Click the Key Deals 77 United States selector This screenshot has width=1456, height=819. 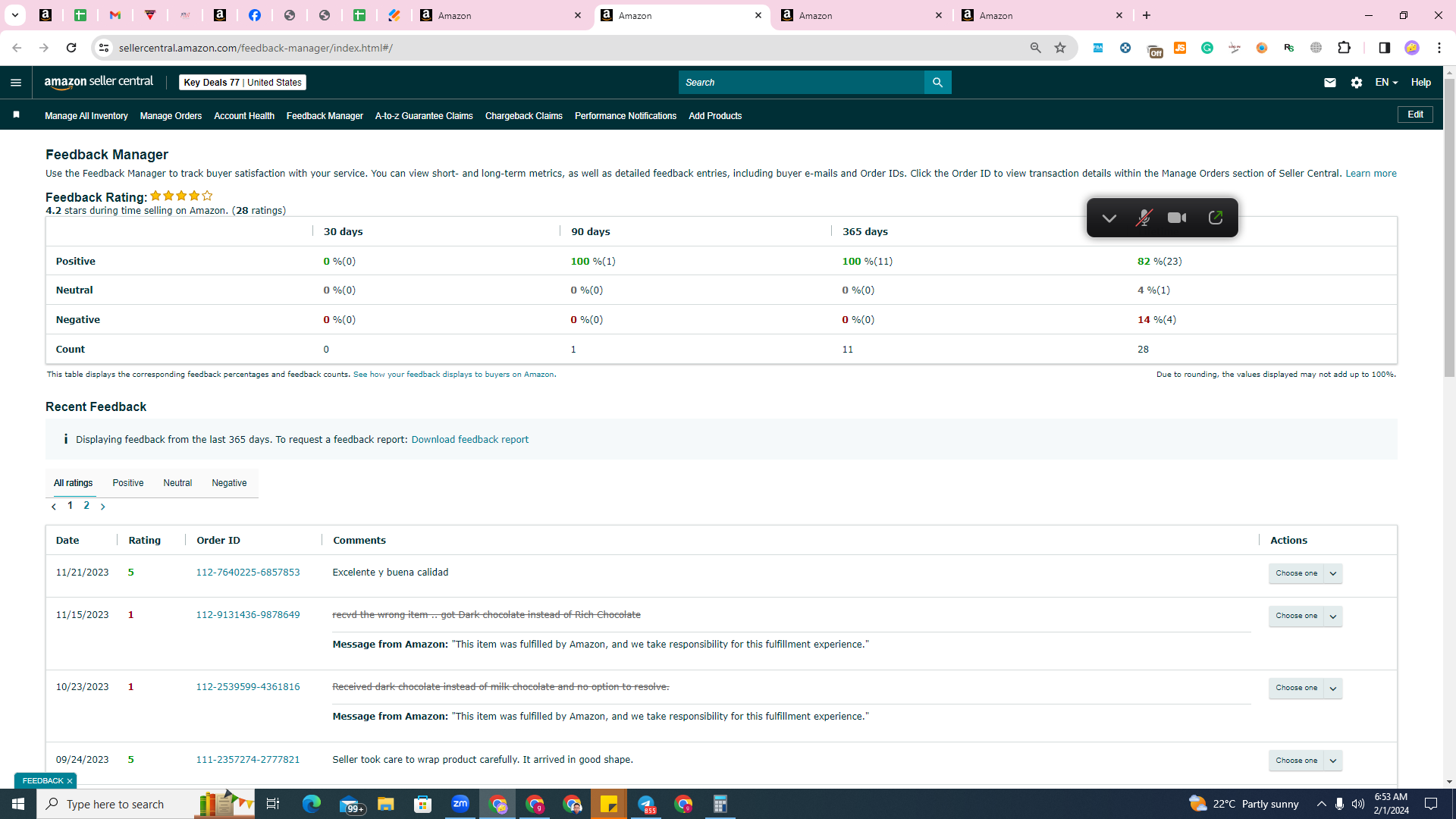pos(243,83)
